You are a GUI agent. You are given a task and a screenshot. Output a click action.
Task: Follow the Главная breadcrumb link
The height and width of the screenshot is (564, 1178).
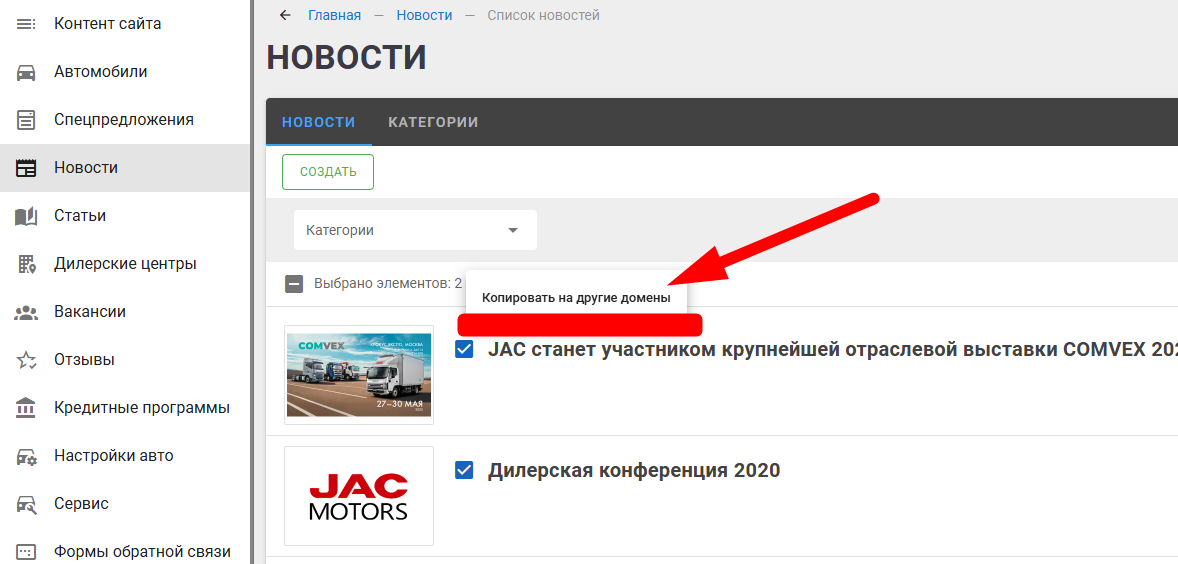334,15
